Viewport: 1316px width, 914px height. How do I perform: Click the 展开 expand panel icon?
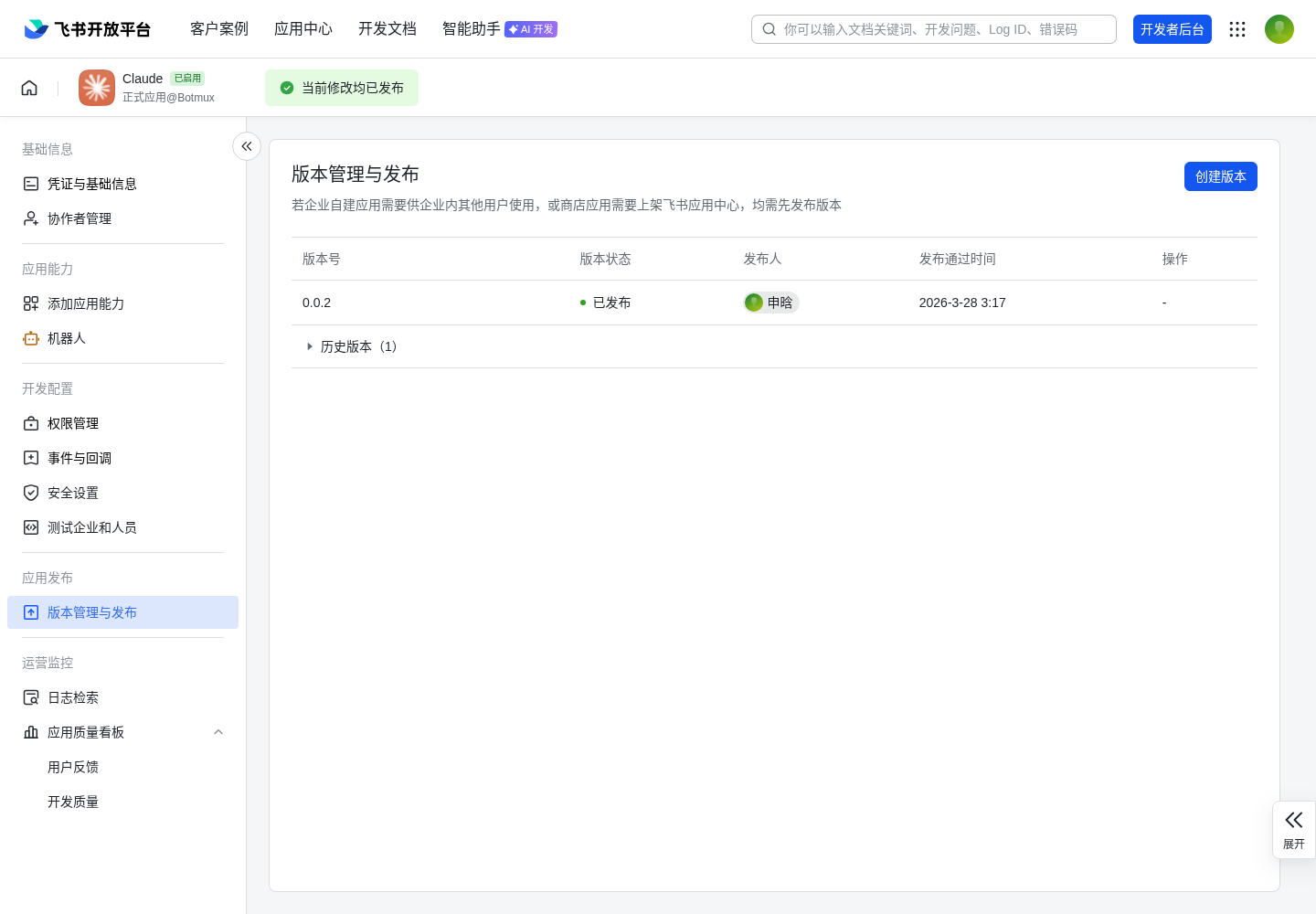1294,820
